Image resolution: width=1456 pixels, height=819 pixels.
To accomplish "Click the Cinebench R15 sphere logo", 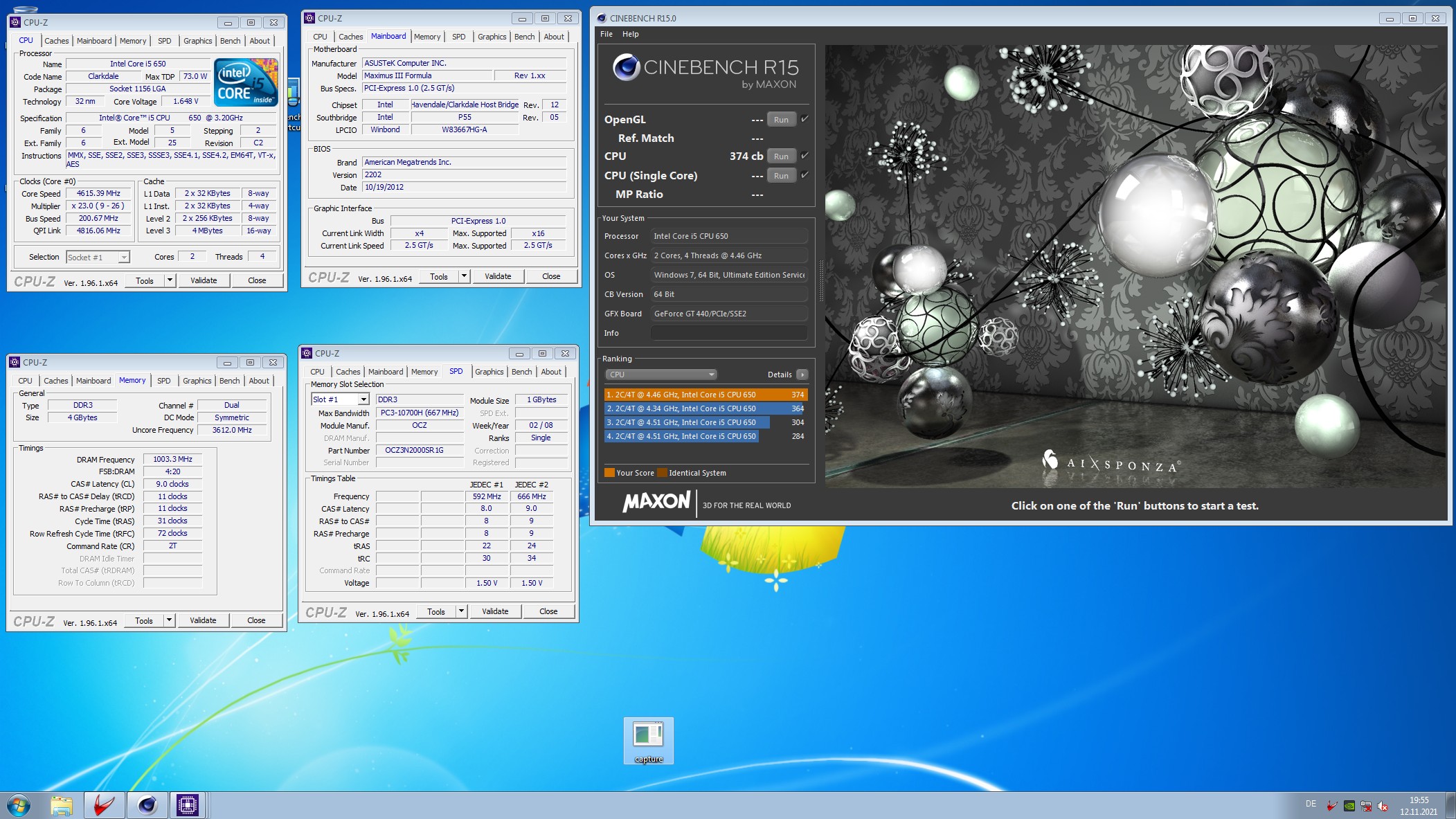I will pyautogui.click(x=626, y=67).
